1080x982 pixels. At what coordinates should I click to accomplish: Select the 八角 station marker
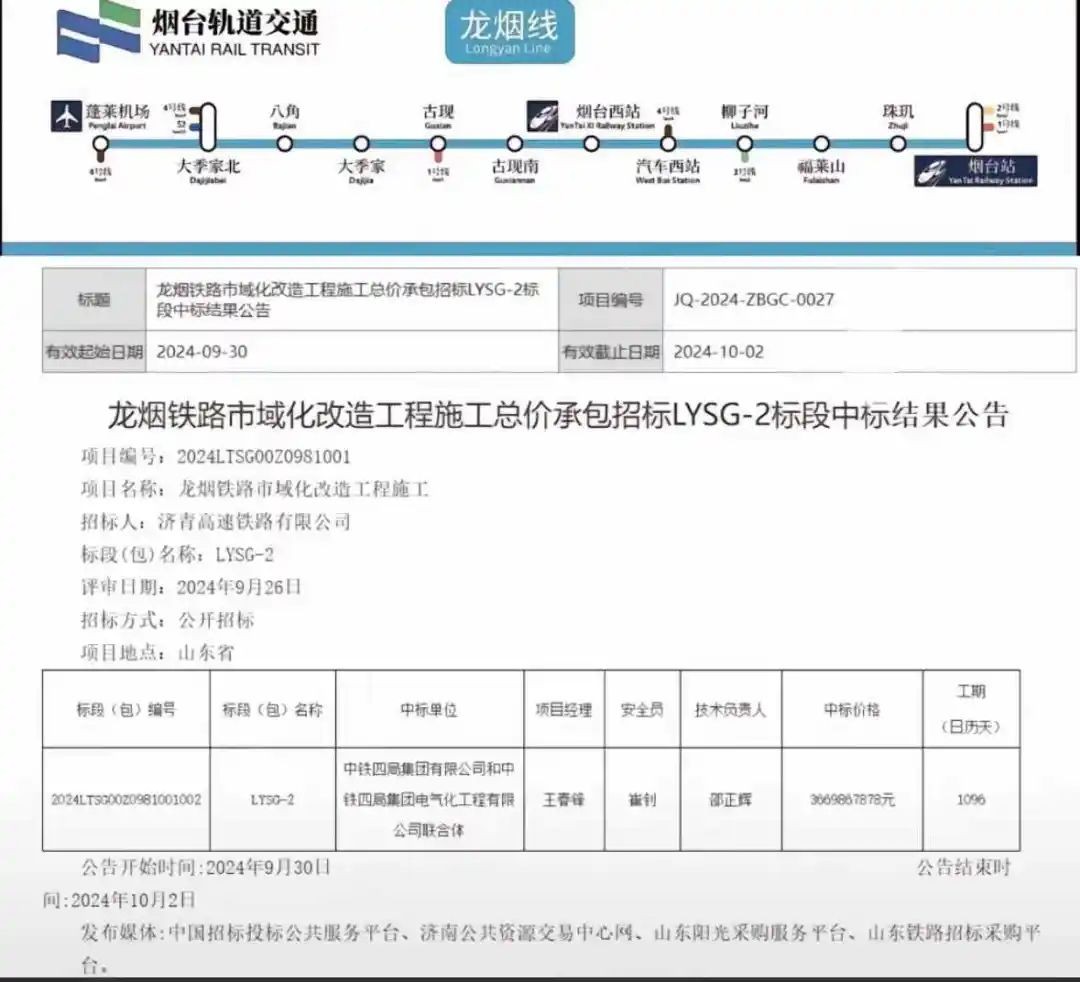[x=285, y=143]
